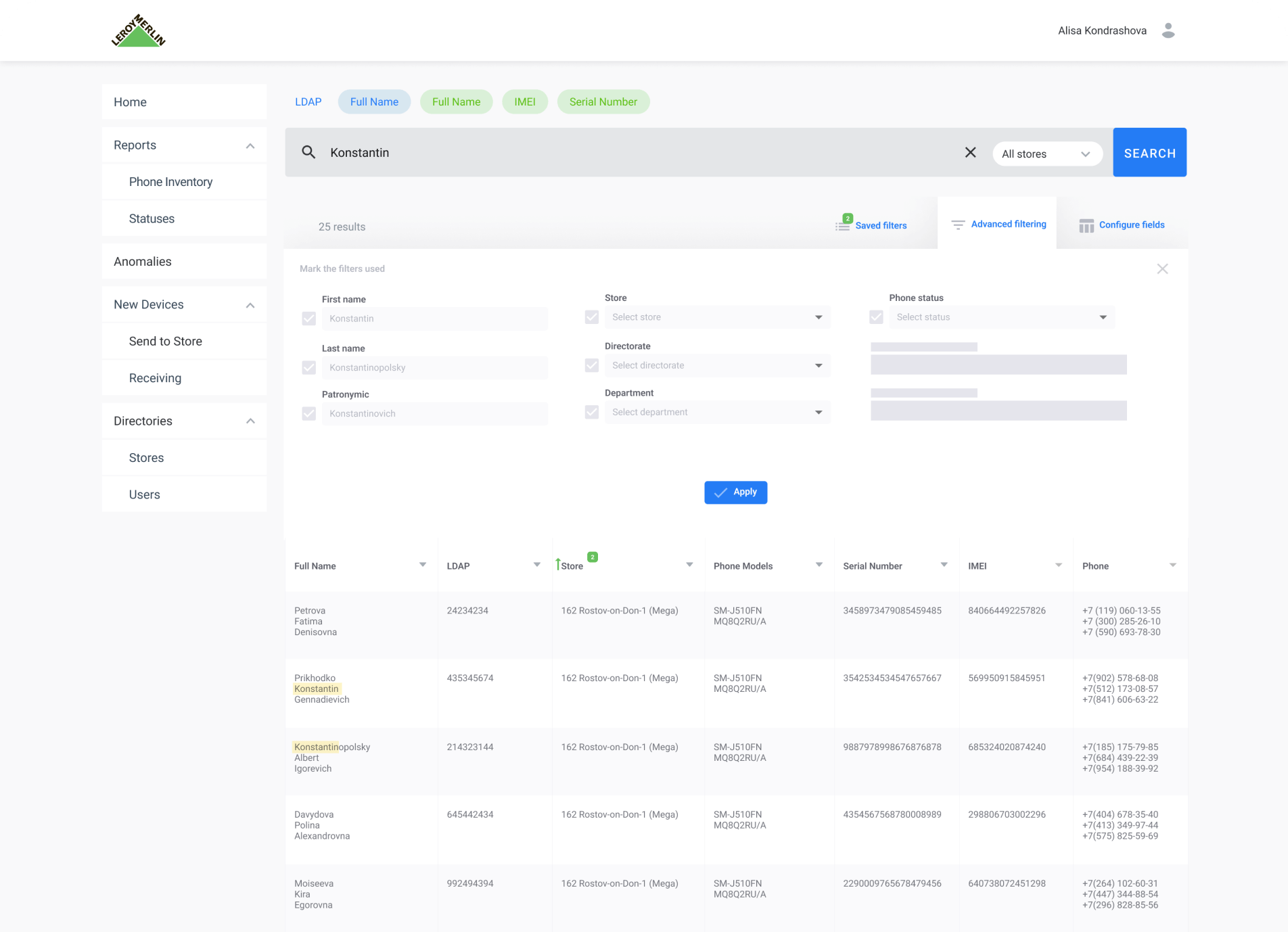Click the Leroy Merlin logo

(x=139, y=31)
